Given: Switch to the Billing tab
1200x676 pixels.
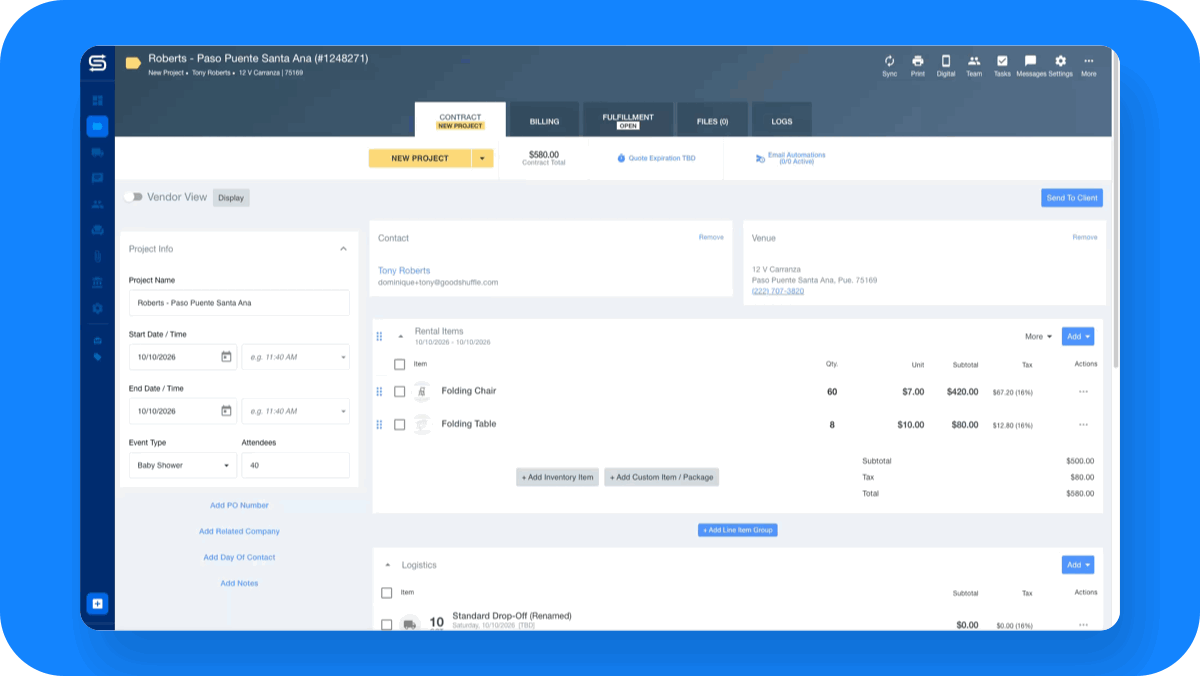Looking at the screenshot, I should point(544,121).
